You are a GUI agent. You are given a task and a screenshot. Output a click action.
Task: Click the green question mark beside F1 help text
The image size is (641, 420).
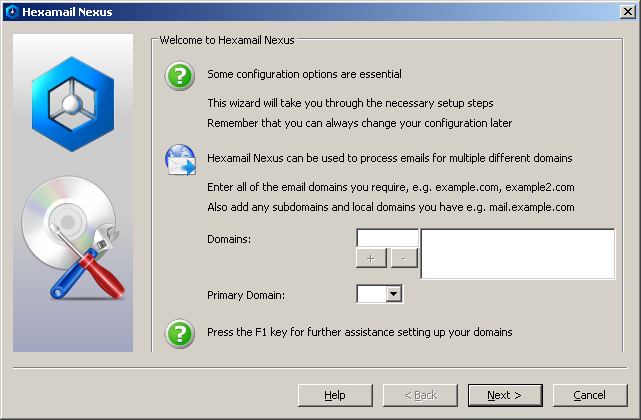click(180, 332)
